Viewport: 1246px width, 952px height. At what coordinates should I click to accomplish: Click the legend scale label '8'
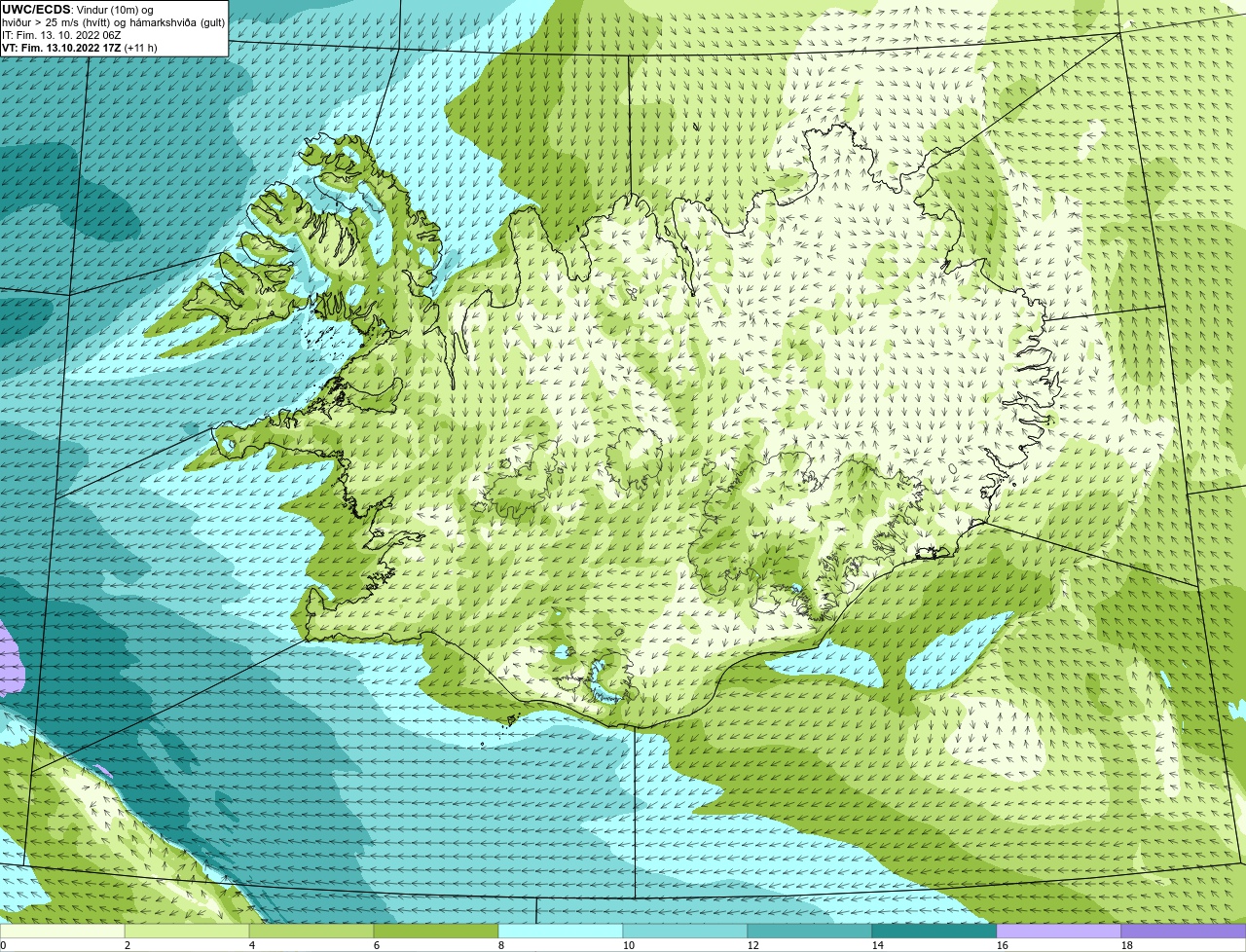point(501,945)
